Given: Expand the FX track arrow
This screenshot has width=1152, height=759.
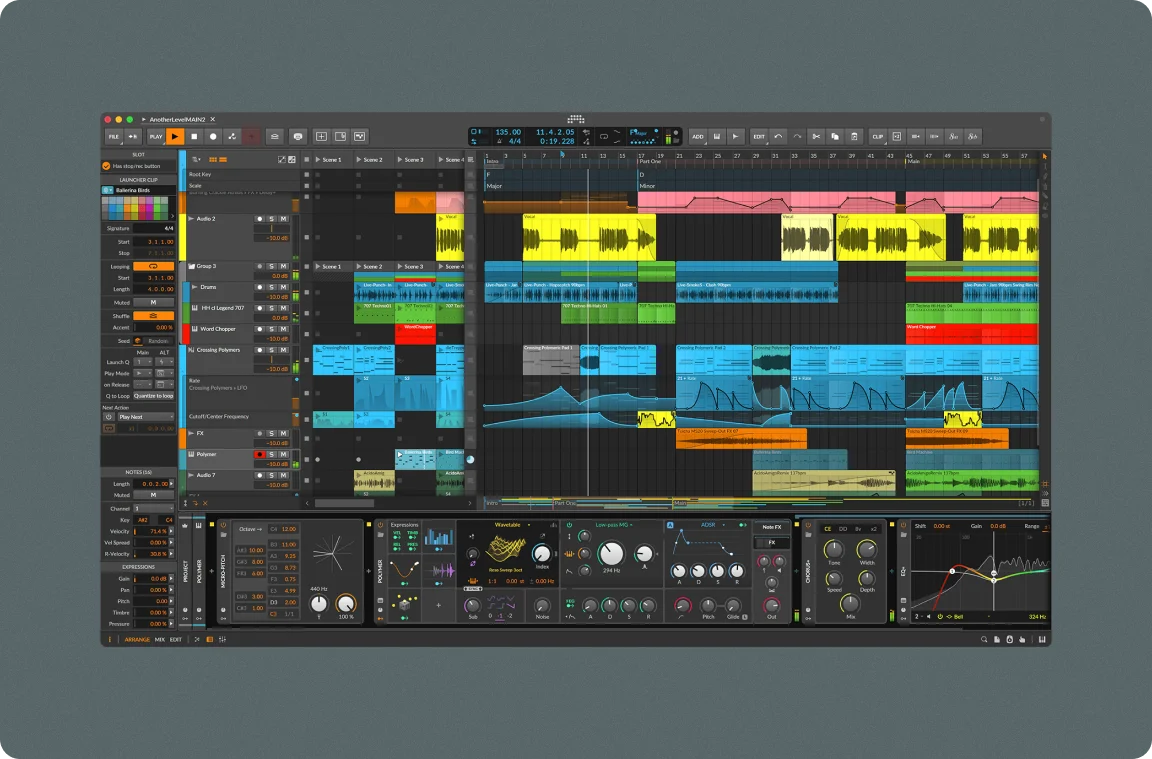Looking at the screenshot, I should [191, 434].
